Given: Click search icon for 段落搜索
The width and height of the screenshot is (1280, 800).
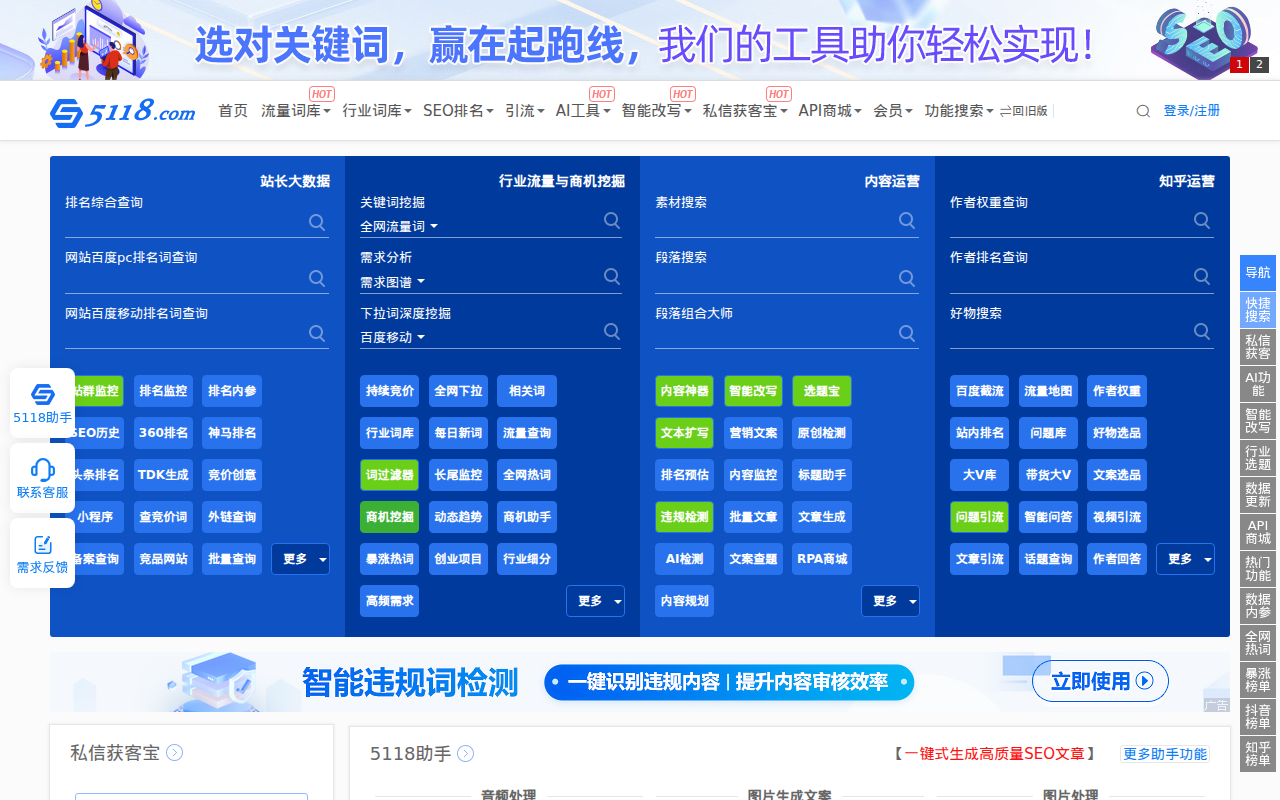Looking at the screenshot, I should coord(907,278).
